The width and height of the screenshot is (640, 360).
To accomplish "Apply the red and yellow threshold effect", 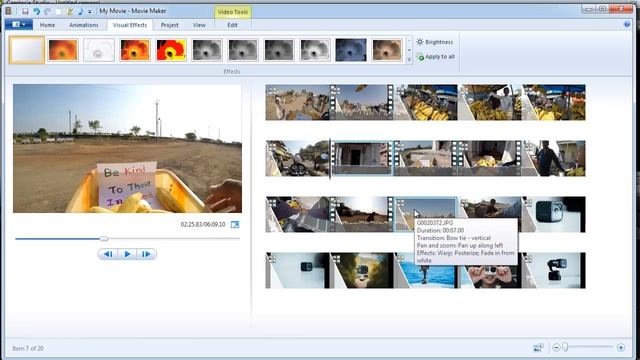I will [x=171, y=50].
